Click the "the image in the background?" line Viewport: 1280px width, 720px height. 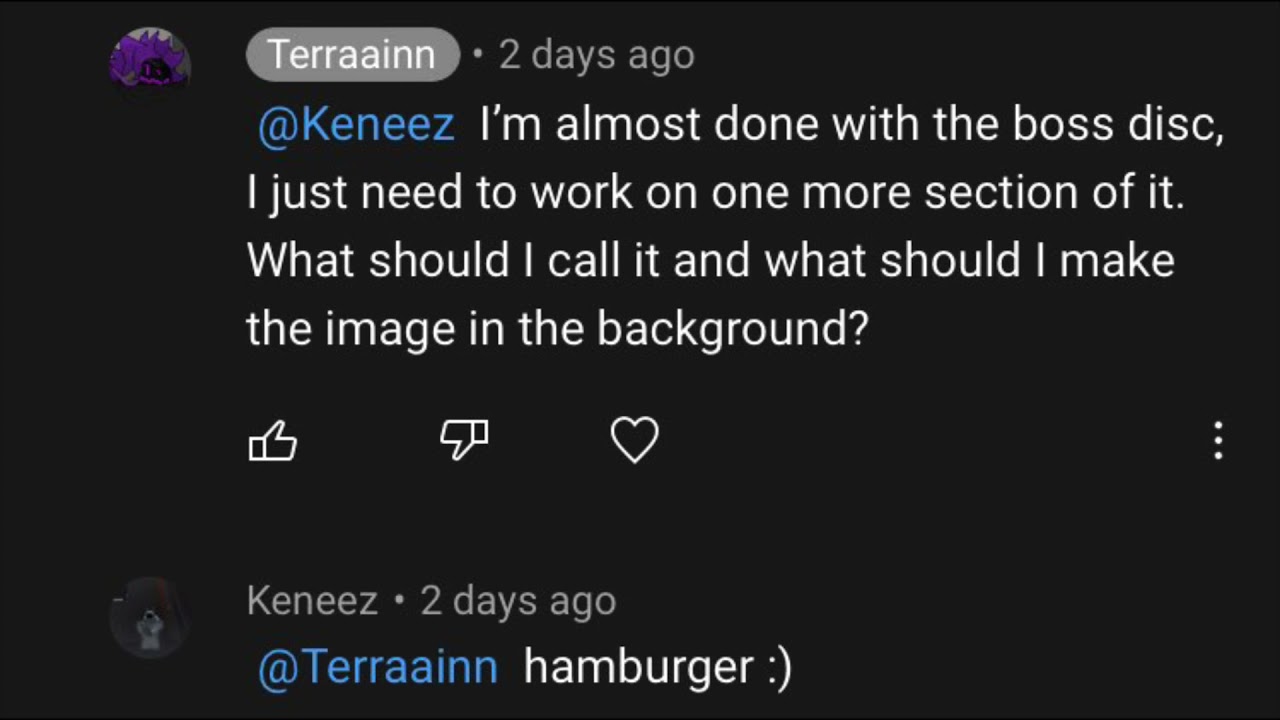coord(556,327)
